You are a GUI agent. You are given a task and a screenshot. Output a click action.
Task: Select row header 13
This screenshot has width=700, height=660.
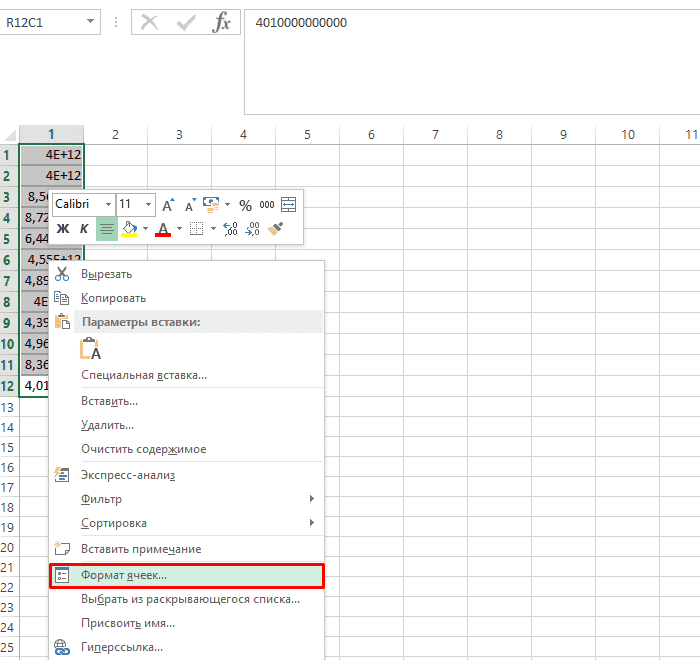click(x=8, y=407)
